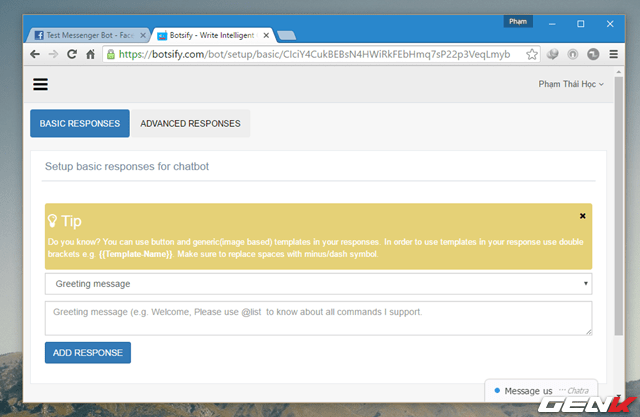Open the Chrome three-line menu
Image resolution: width=640 pixels, height=417 pixels.
[613, 54]
